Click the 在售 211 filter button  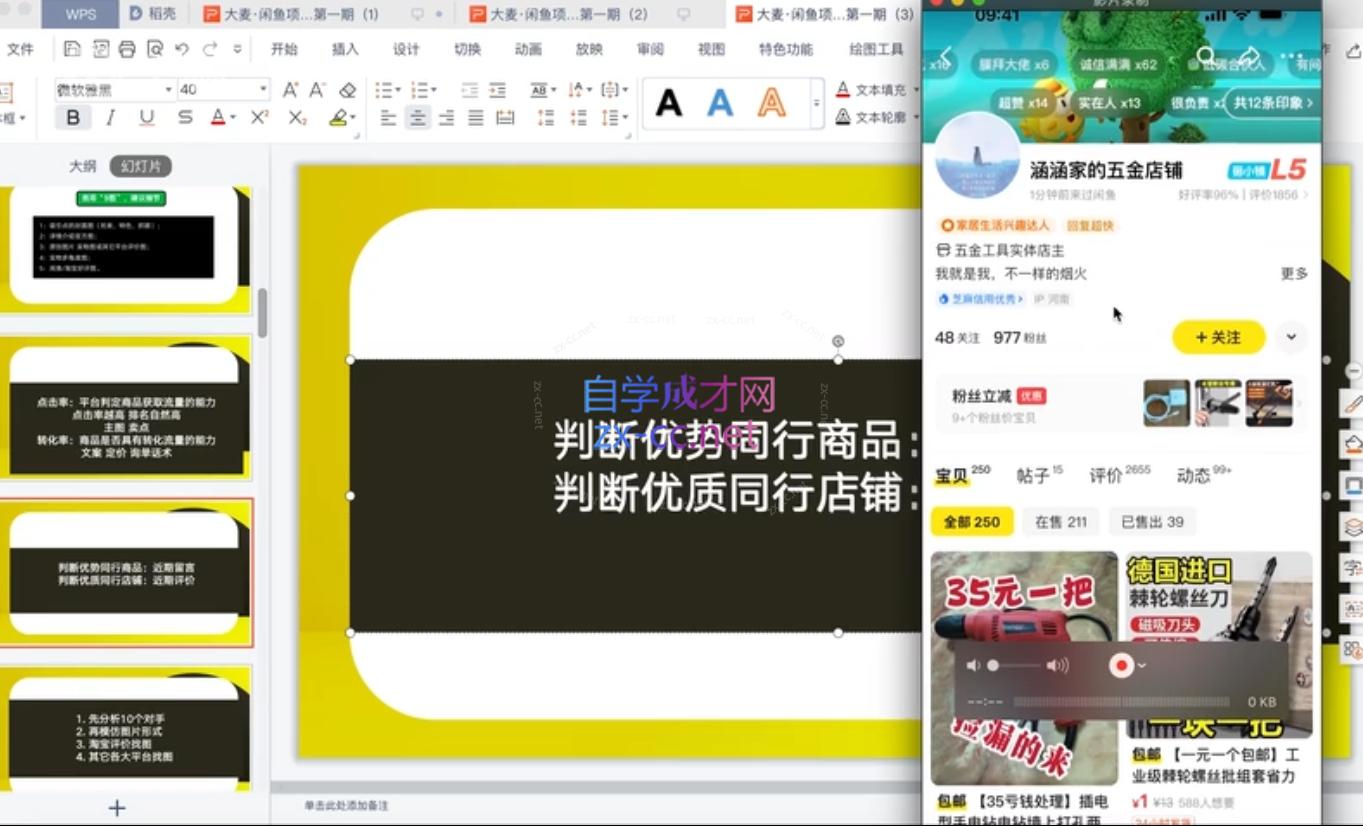point(1060,522)
